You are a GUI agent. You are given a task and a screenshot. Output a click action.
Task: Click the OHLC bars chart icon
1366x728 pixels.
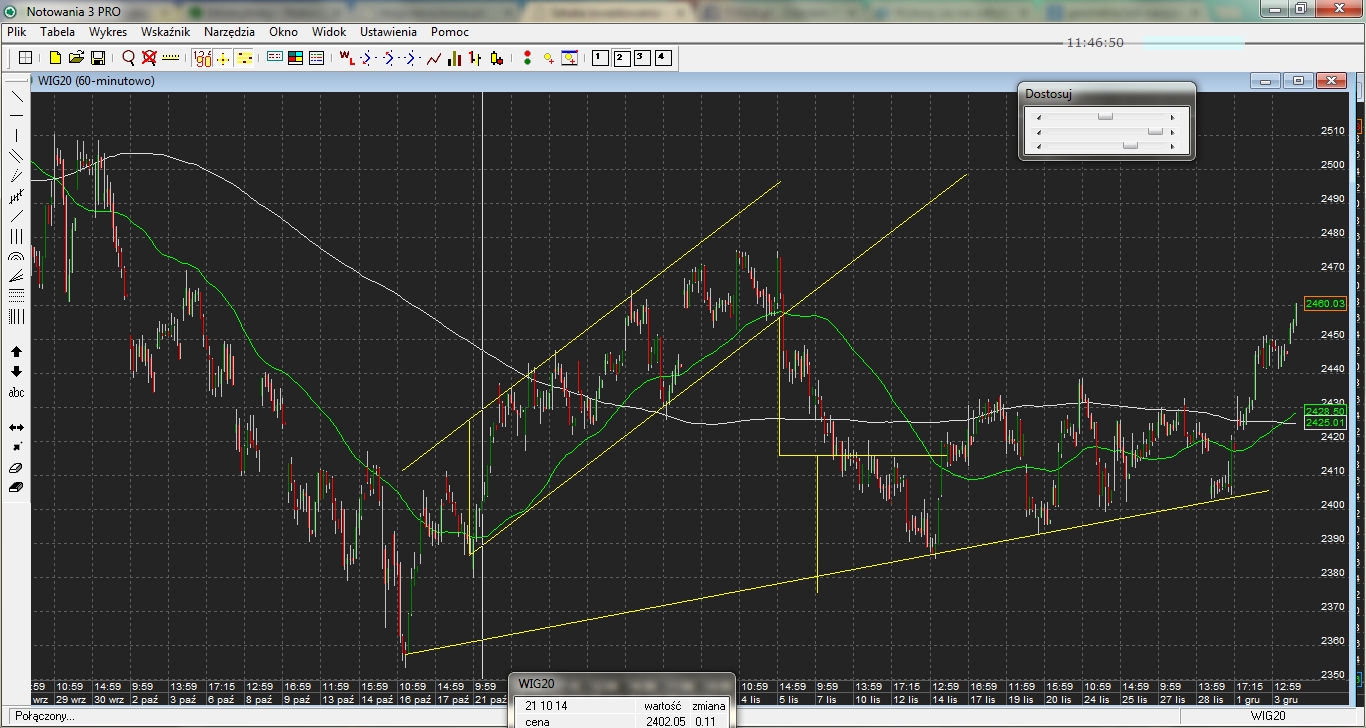coord(476,58)
